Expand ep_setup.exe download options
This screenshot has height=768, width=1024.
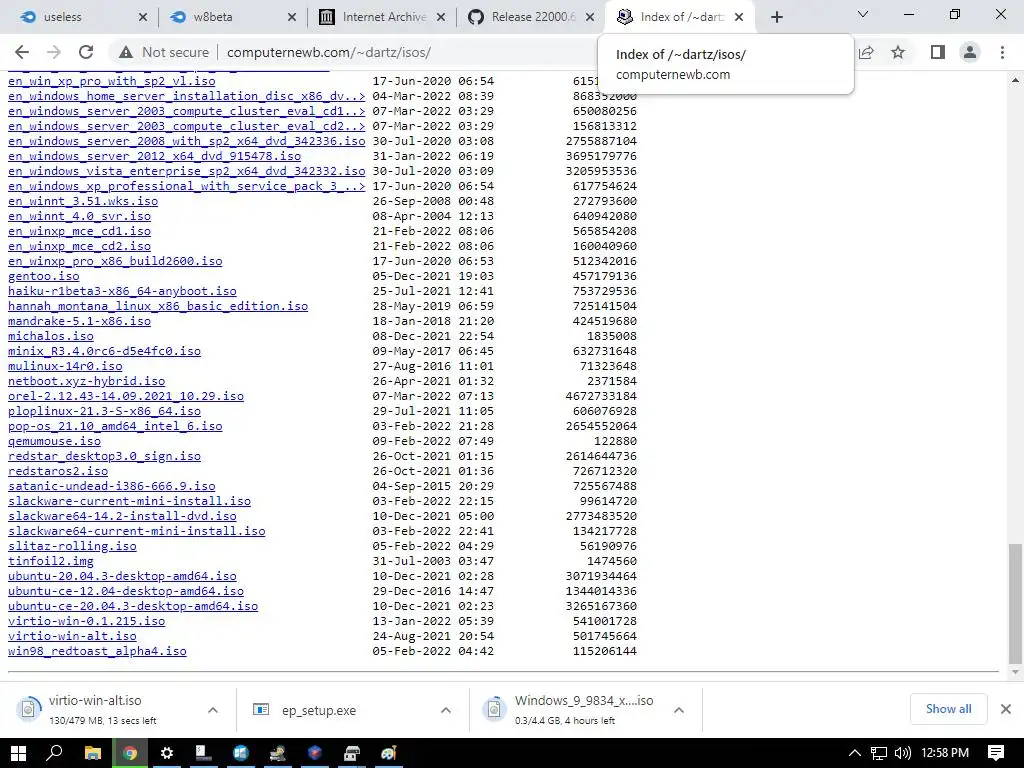(x=446, y=710)
